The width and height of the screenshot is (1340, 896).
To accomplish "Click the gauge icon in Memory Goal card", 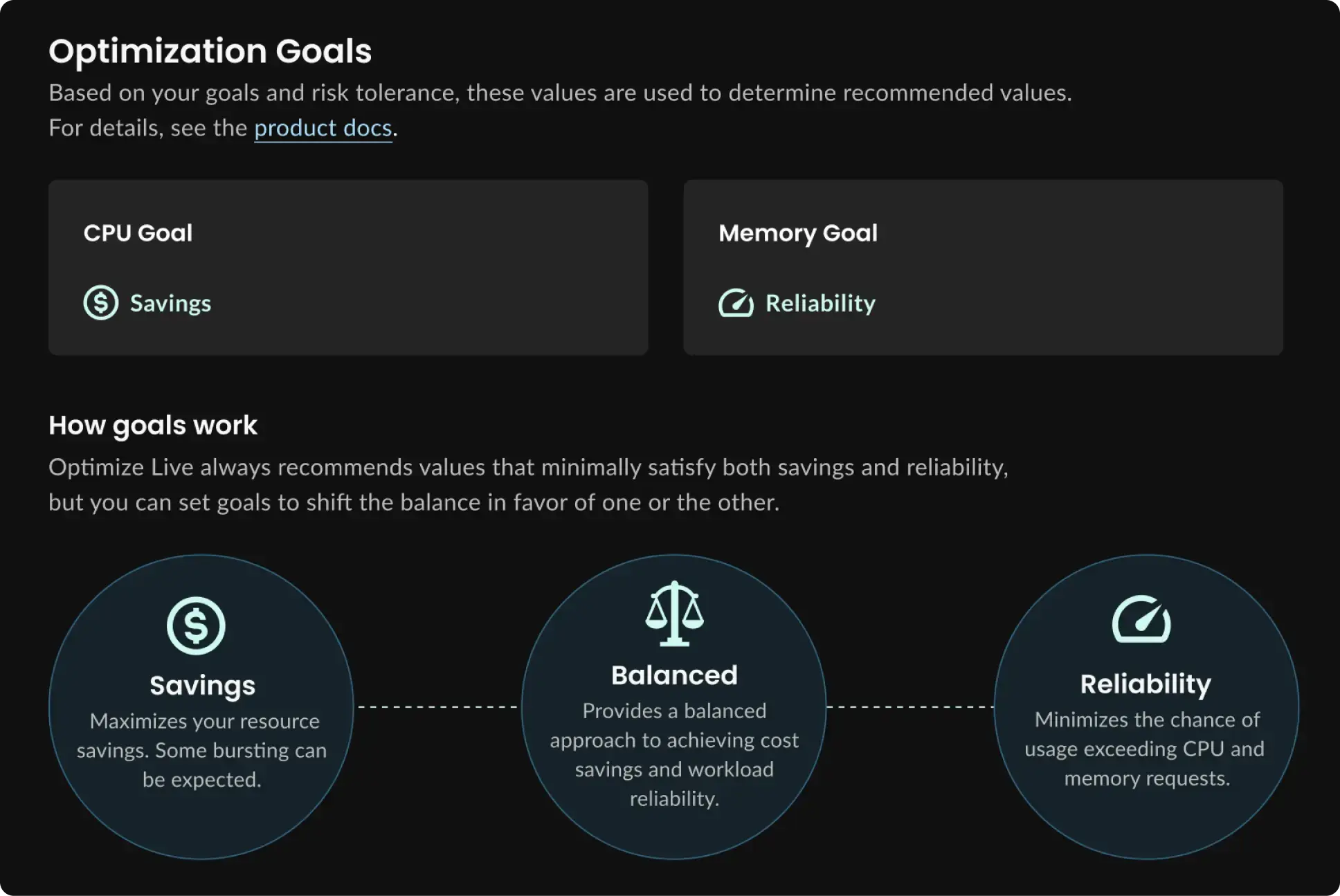I will pos(736,303).
